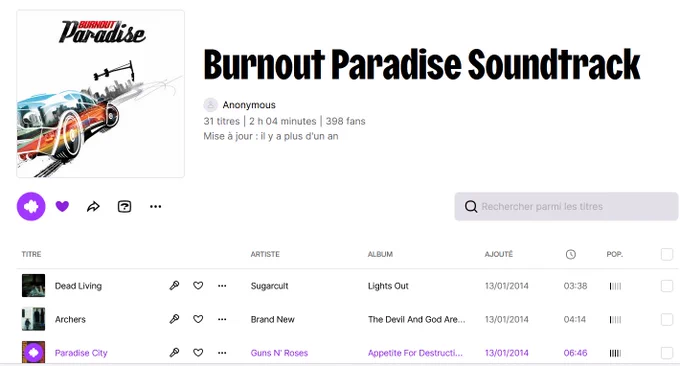Click the track title 'Dead Living'
680x366 pixels.
point(78,286)
